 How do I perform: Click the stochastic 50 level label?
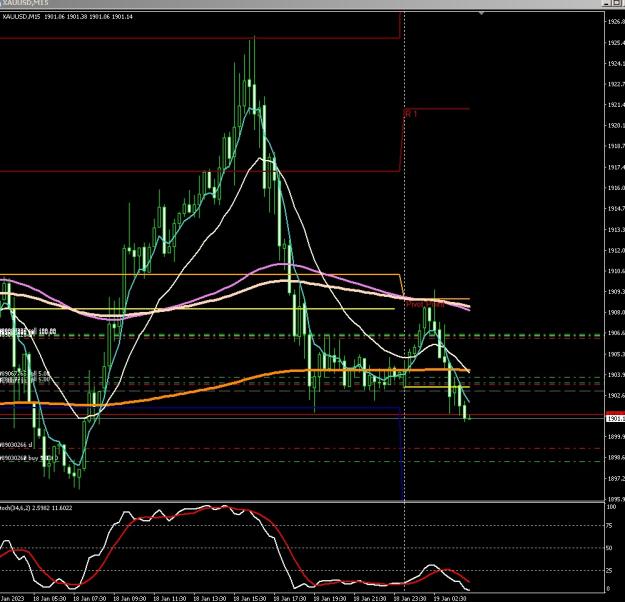coord(609,548)
